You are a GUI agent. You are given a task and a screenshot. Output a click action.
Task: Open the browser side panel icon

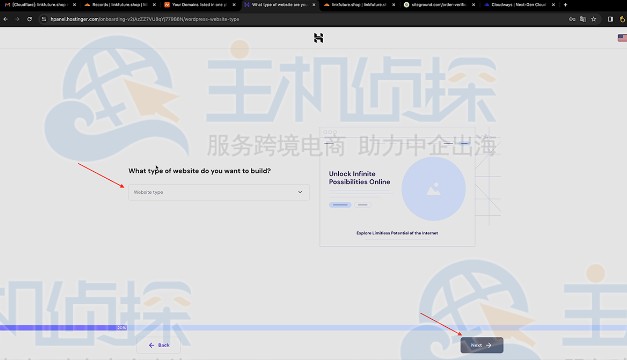coord(610,19)
